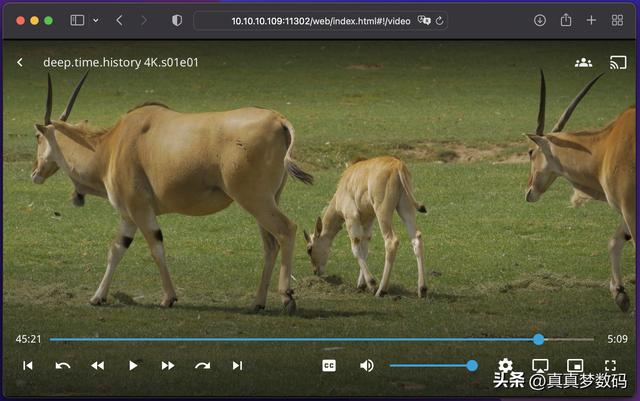This screenshot has width=640, height=401.
Task: Open a new Safari tab
Action: point(591,20)
